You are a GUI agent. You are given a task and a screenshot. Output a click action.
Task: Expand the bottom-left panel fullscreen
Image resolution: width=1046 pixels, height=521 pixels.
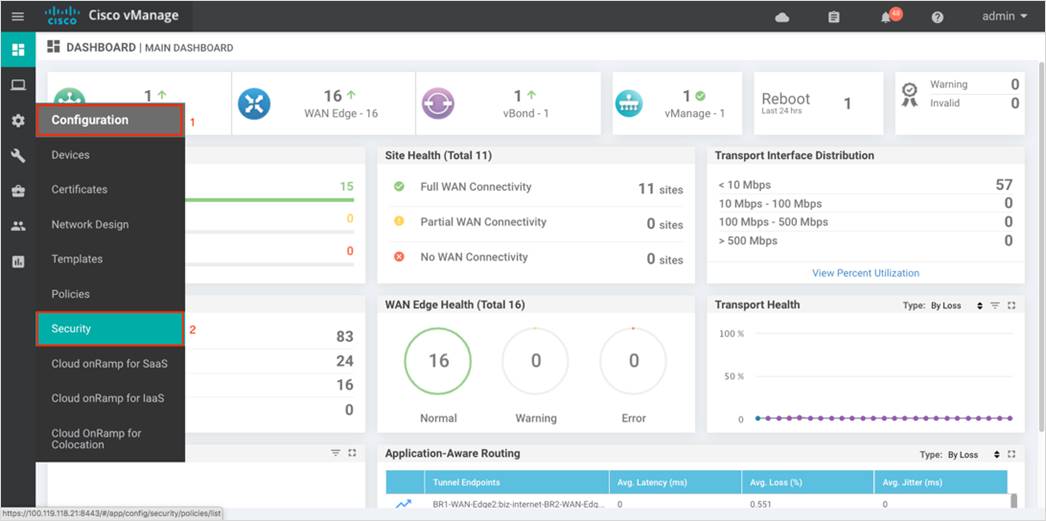[352, 453]
